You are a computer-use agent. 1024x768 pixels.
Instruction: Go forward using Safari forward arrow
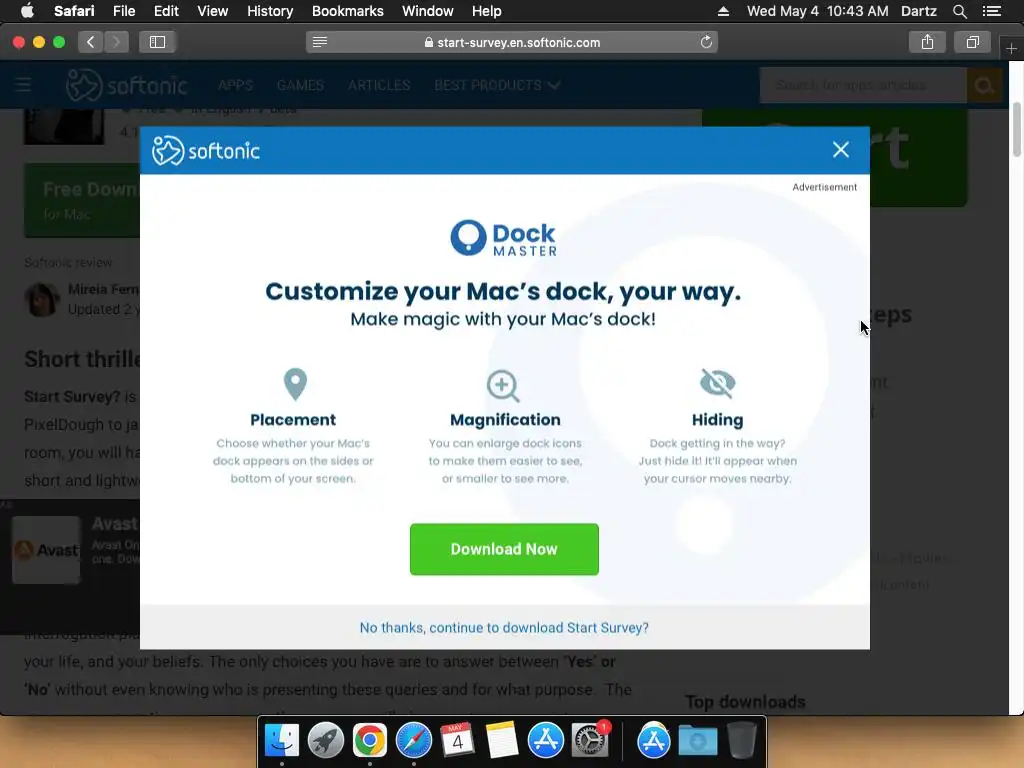(x=116, y=42)
